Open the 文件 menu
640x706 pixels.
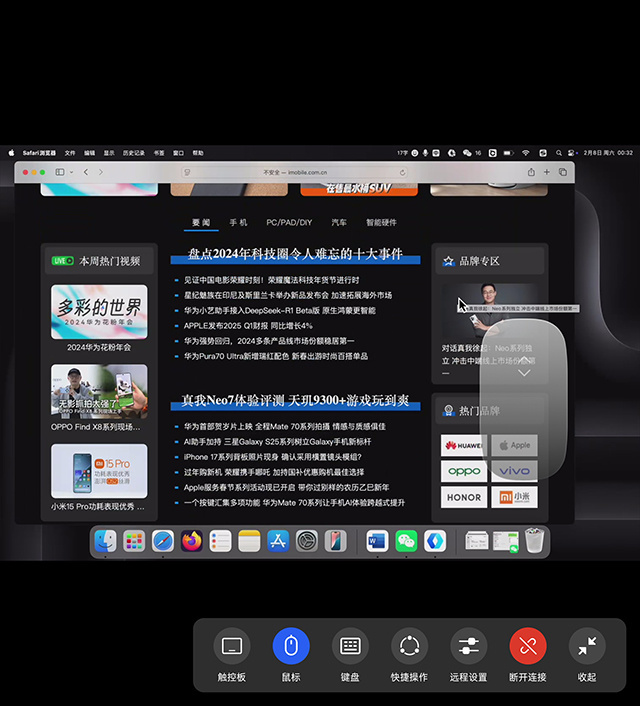coord(70,153)
